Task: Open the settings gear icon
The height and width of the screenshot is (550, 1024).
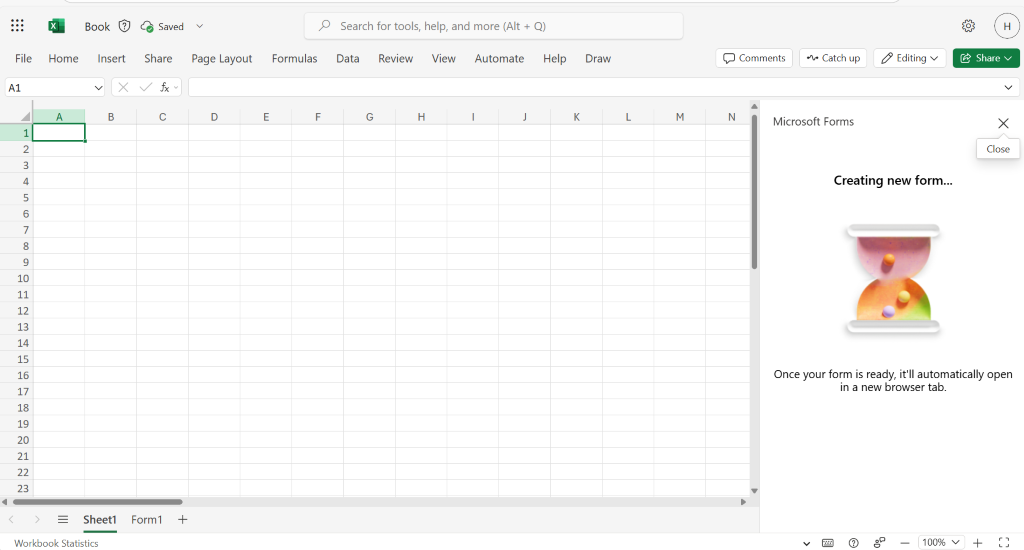Action: 968,26
